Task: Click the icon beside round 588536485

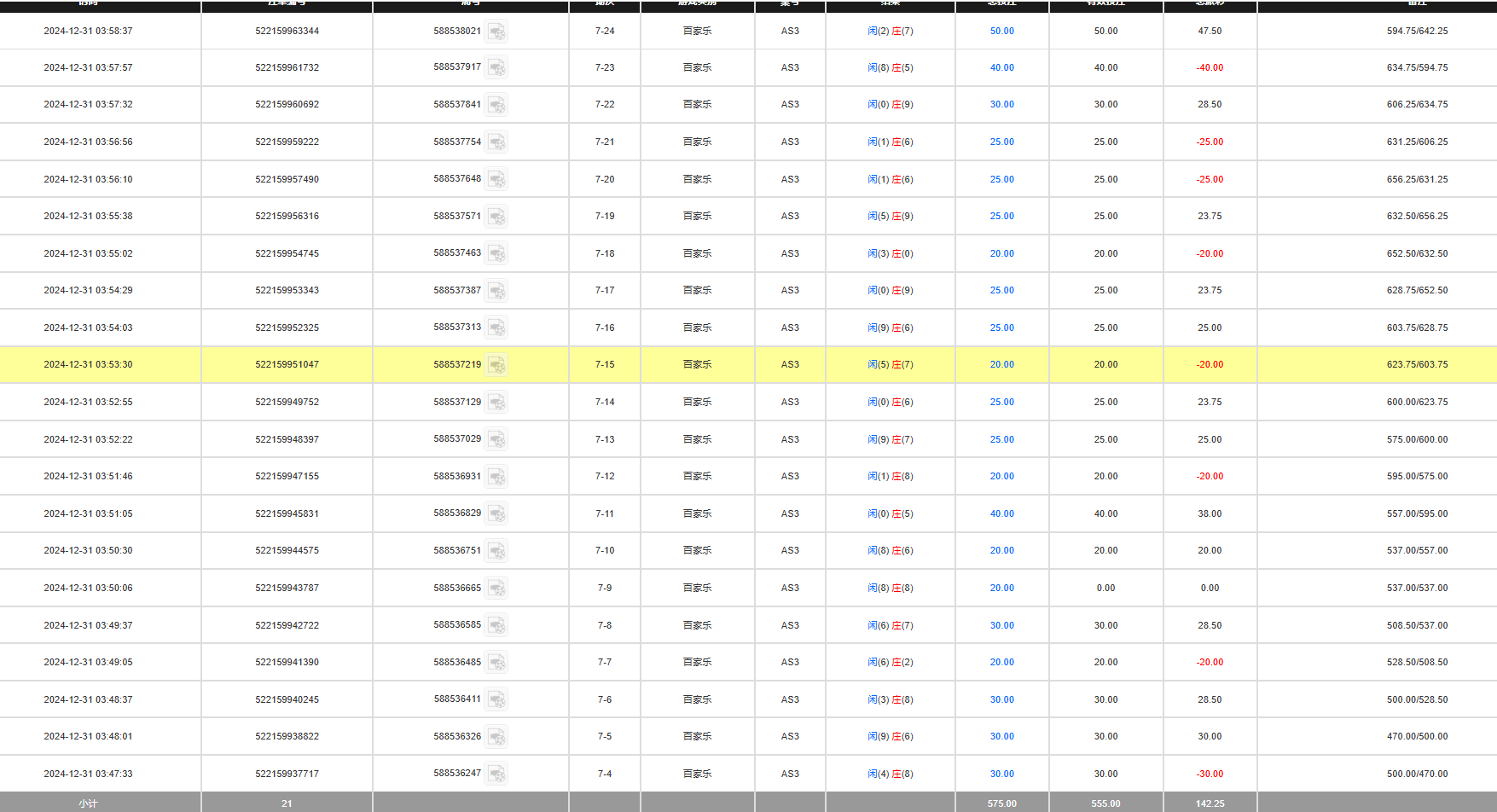Action: pos(496,663)
